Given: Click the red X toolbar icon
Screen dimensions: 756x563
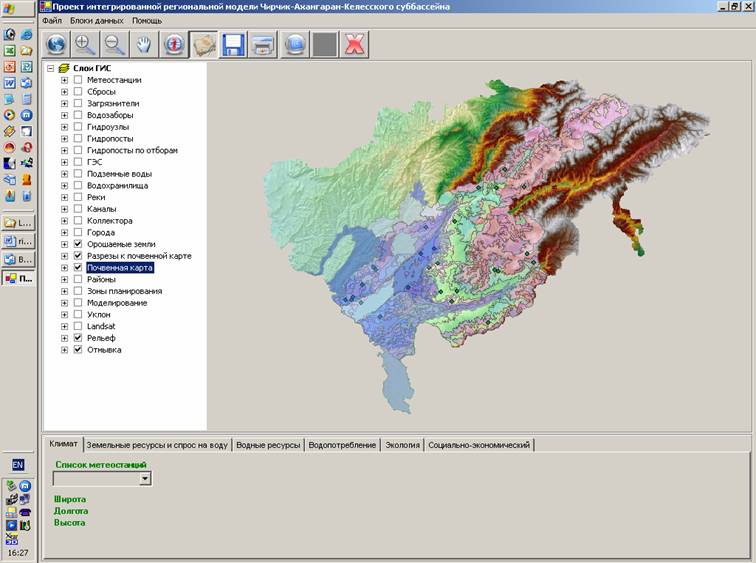Looking at the screenshot, I should (x=353, y=44).
